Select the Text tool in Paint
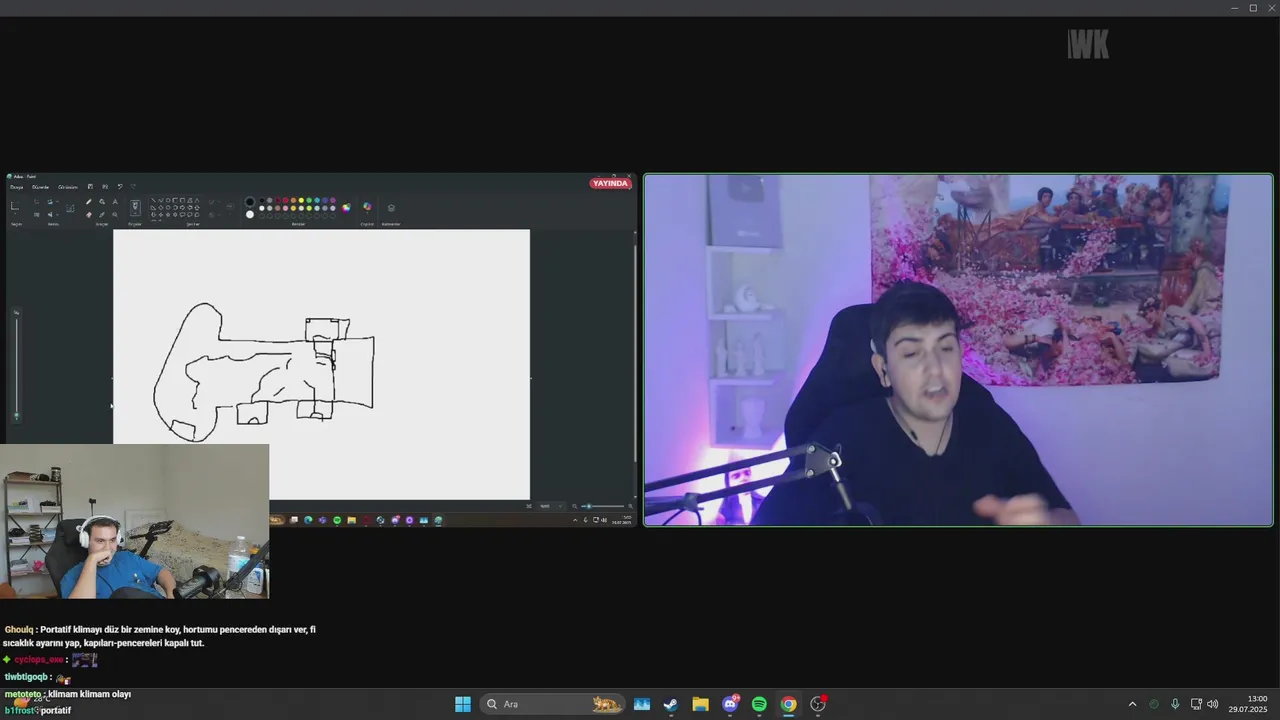Screen dimensions: 1280x720 [x=115, y=201]
